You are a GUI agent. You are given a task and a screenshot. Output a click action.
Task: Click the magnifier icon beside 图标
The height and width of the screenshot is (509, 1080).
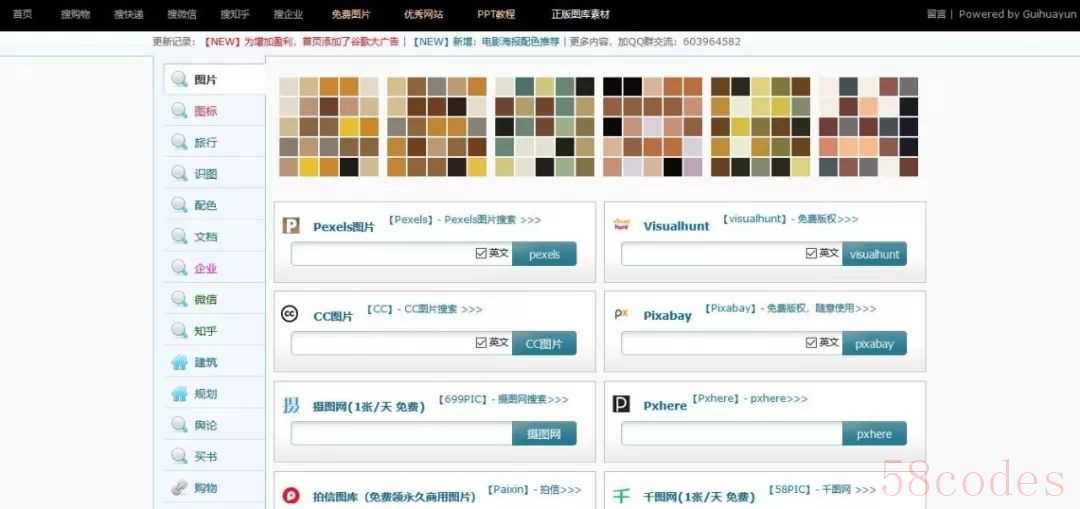coord(179,111)
